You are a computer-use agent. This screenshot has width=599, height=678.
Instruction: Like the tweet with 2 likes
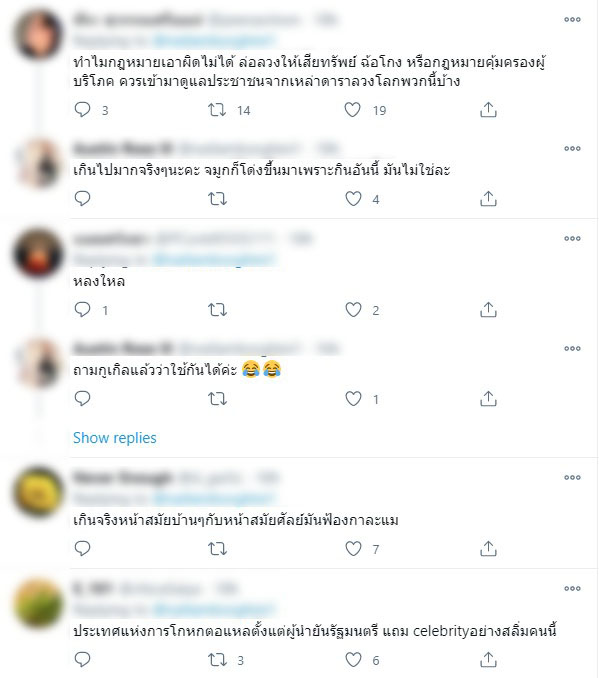coord(353,310)
